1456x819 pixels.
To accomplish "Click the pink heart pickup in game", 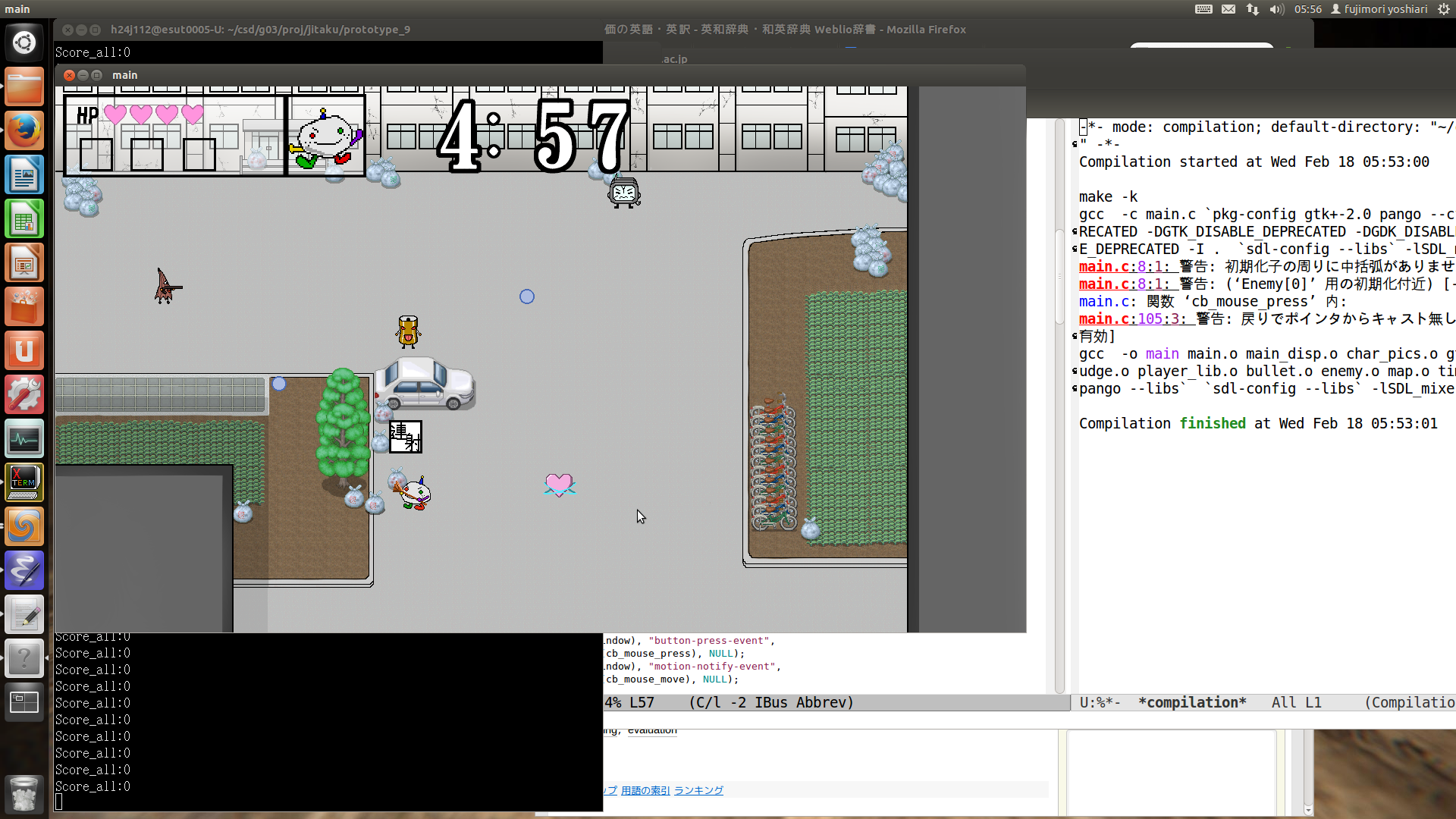I will click(x=559, y=484).
